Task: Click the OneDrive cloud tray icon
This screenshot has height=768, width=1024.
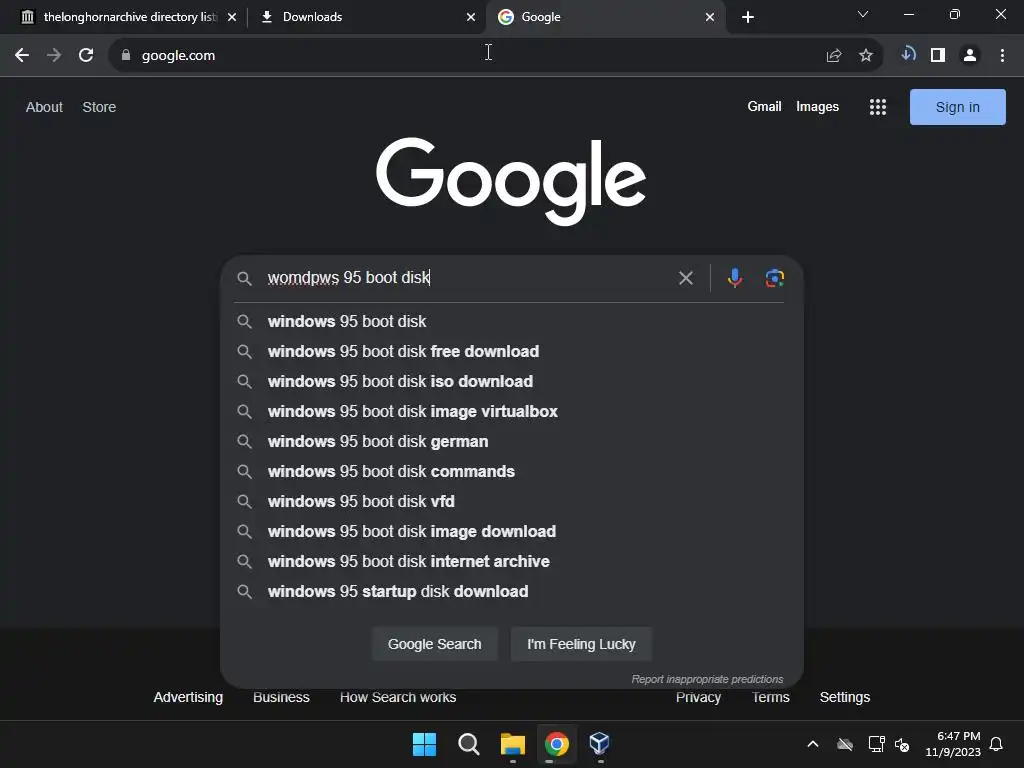Action: click(845, 744)
